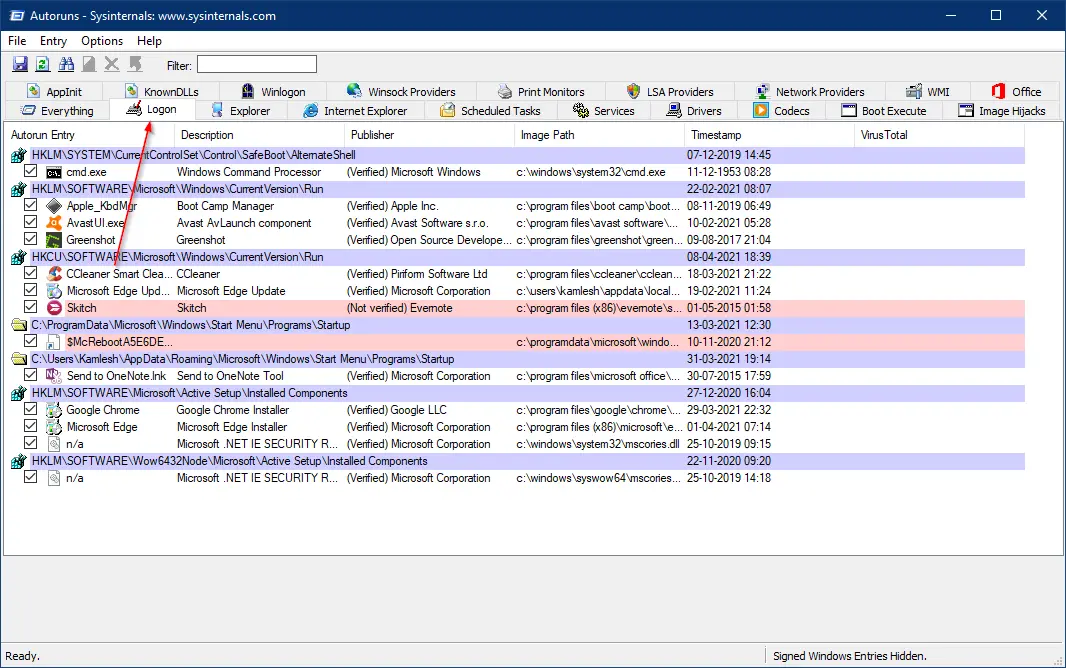Switch to the Everything tab
This screenshot has height=668, width=1066.
(x=57, y=111)
